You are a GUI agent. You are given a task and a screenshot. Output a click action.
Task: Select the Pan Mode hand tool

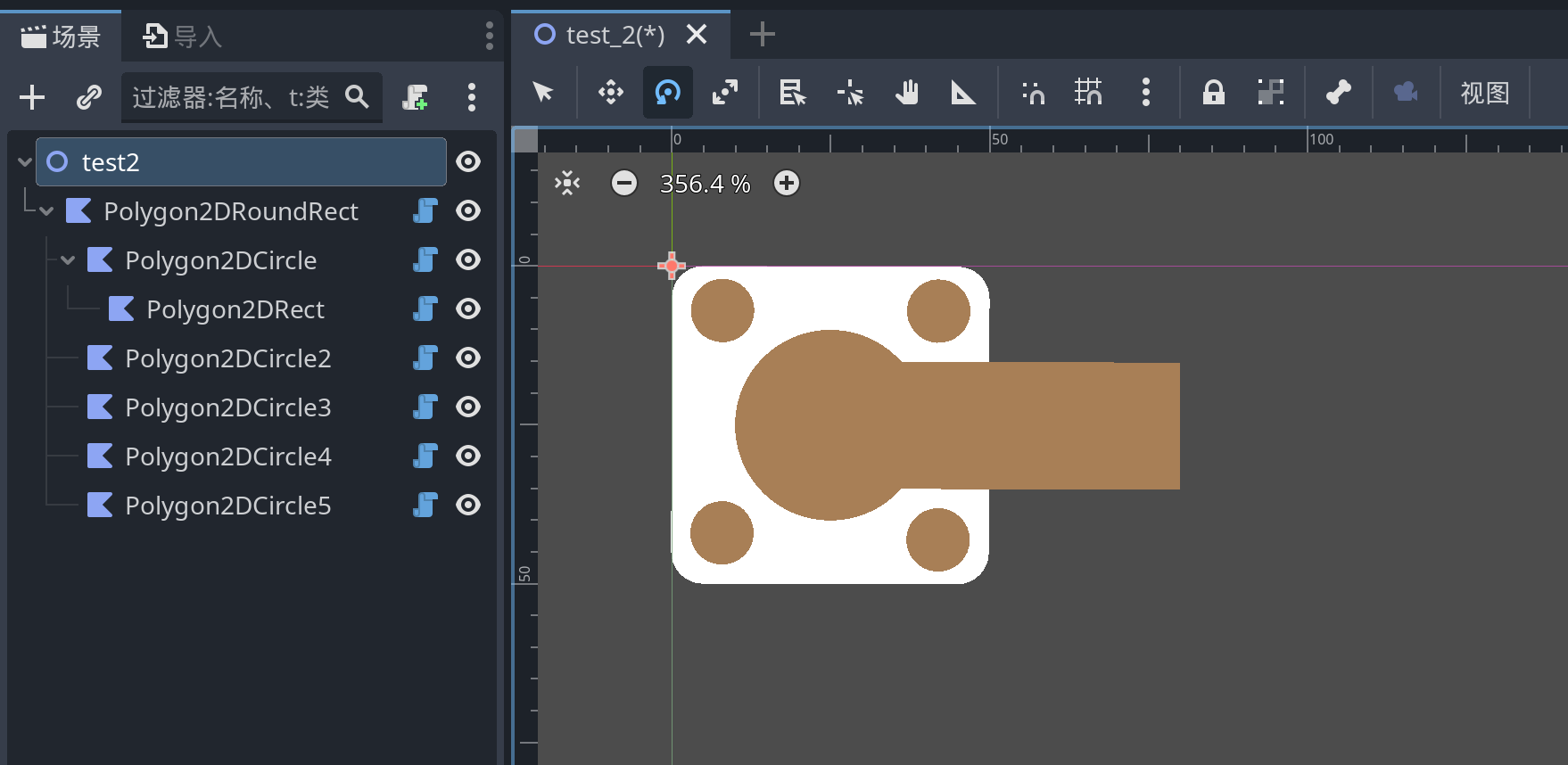907,92
